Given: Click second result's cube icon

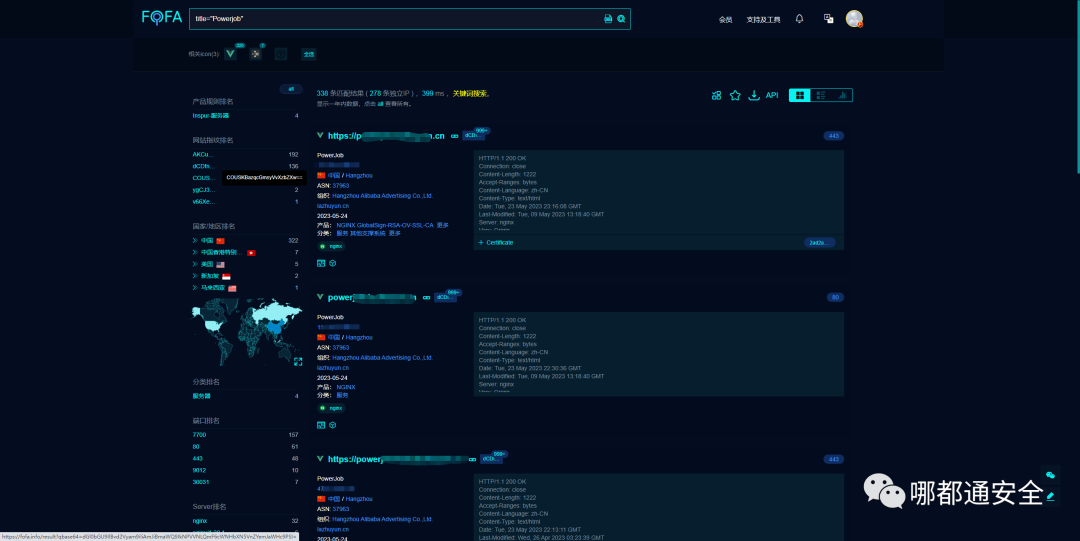Looking at the screenshot, I should pos(333,425).
